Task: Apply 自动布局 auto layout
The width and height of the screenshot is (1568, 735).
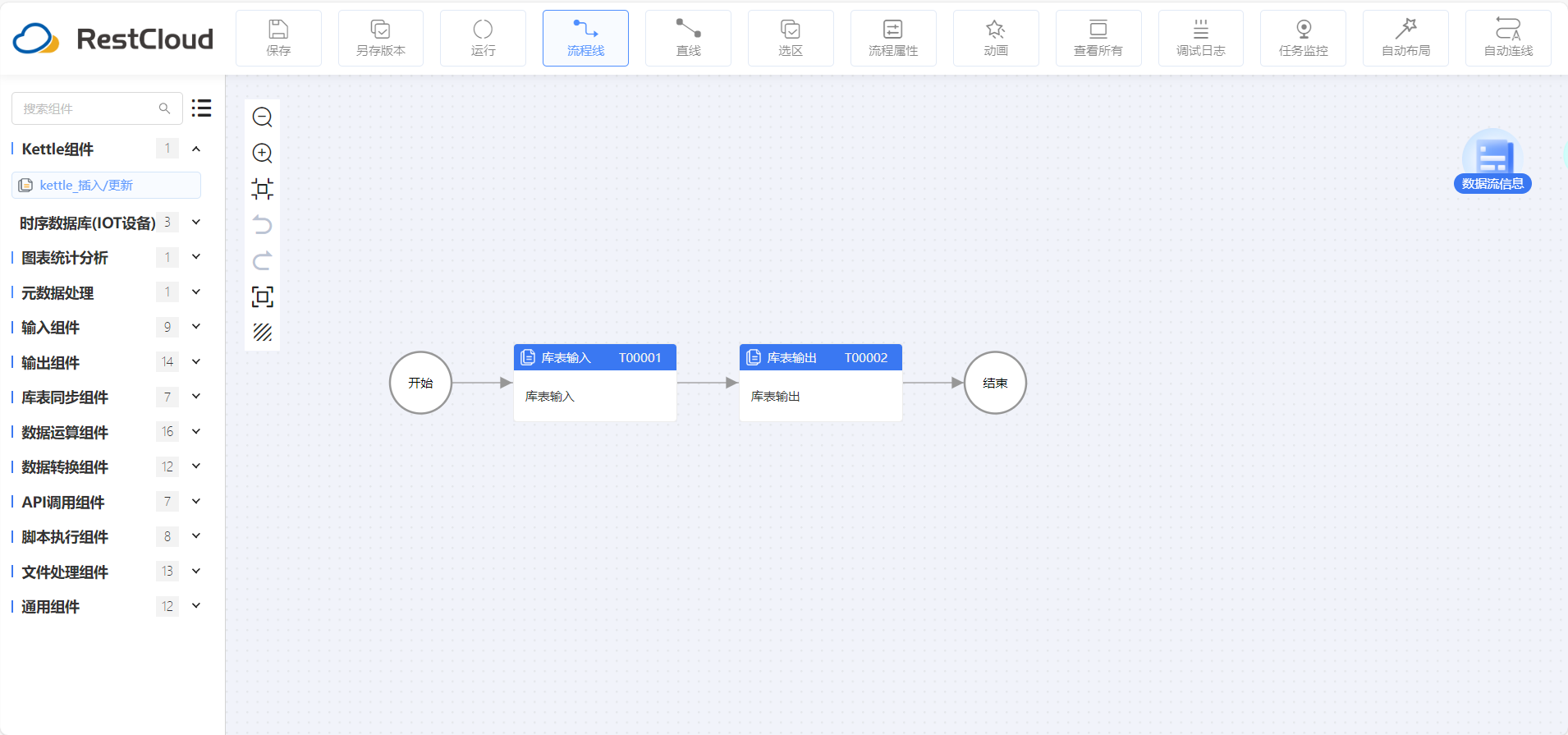Action: (x=1405, y=38)
